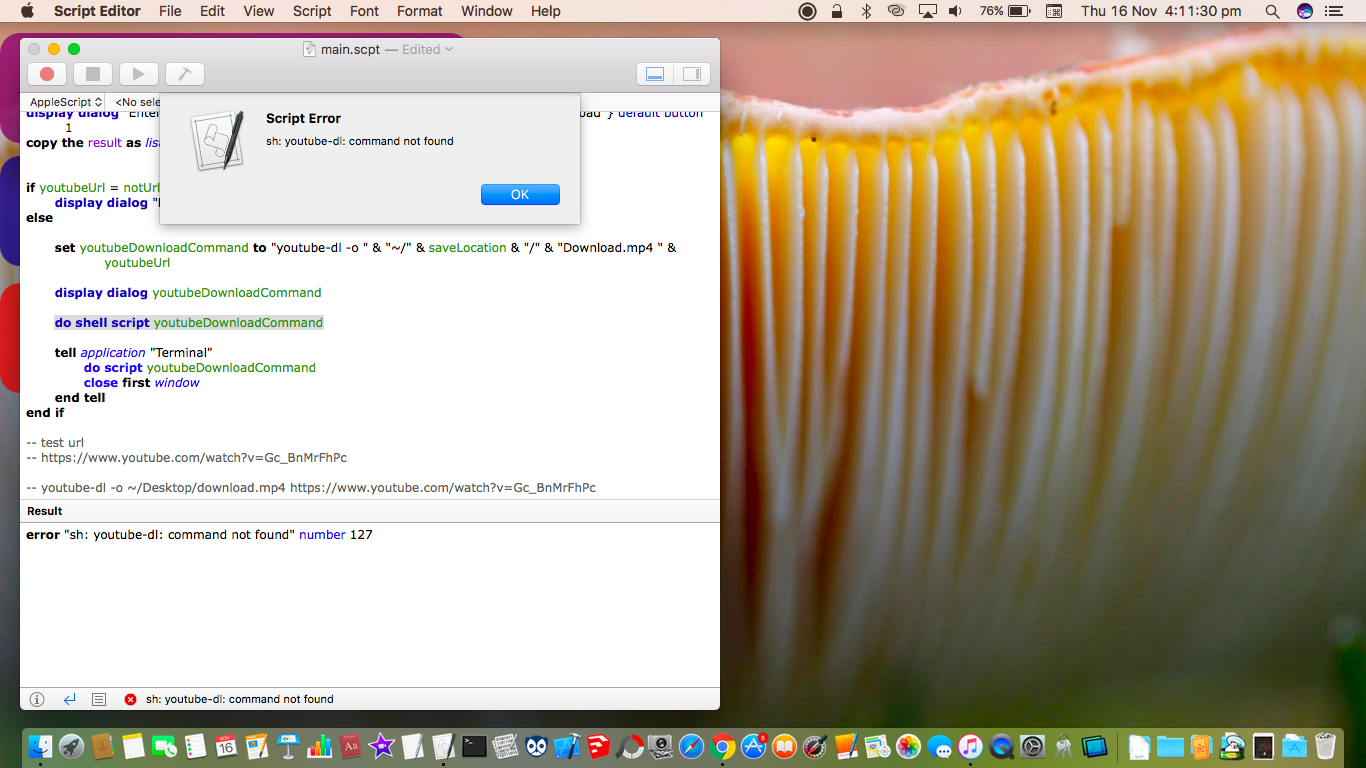Stop the running script
The image size is (1366, 768).
(93, 74)
